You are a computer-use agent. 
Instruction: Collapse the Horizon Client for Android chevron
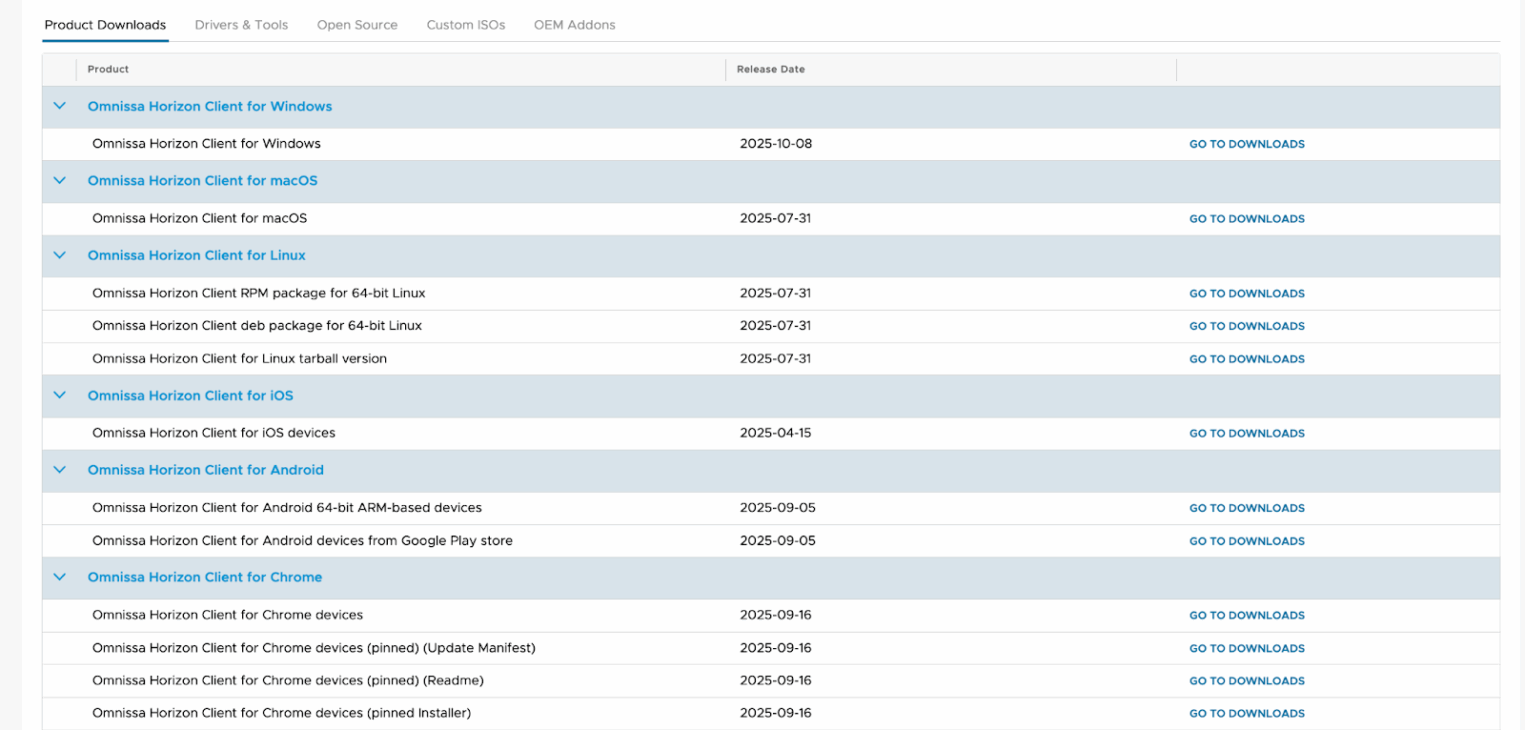click(x=59, y=470)
